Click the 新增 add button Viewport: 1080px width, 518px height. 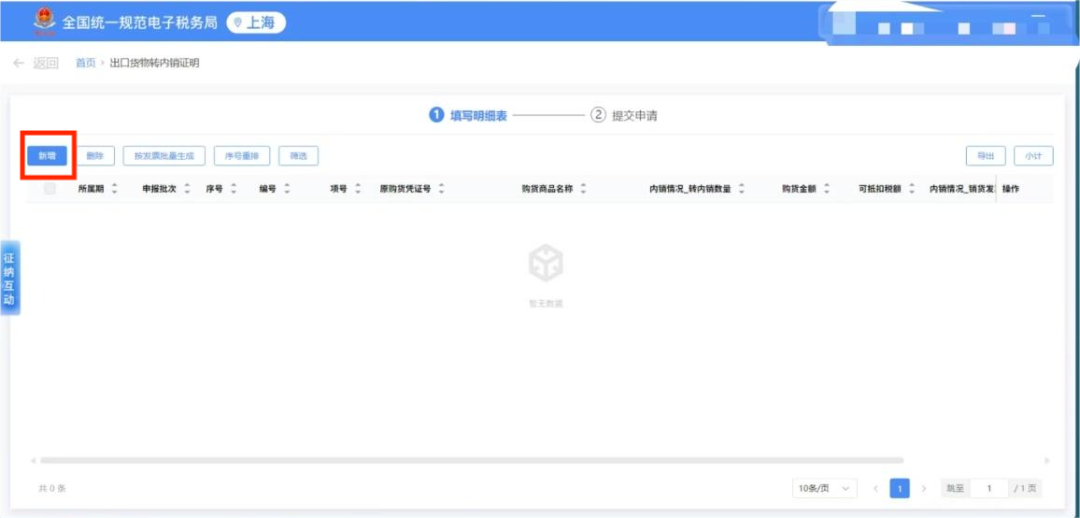(x=47, y=156)
